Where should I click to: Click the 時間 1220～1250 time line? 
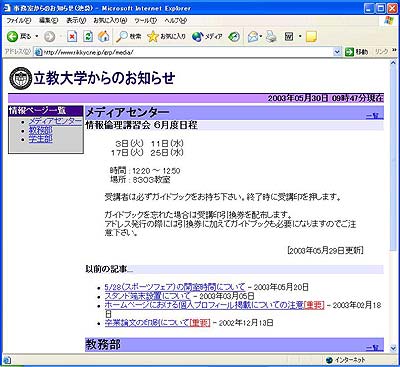(145, 171)
